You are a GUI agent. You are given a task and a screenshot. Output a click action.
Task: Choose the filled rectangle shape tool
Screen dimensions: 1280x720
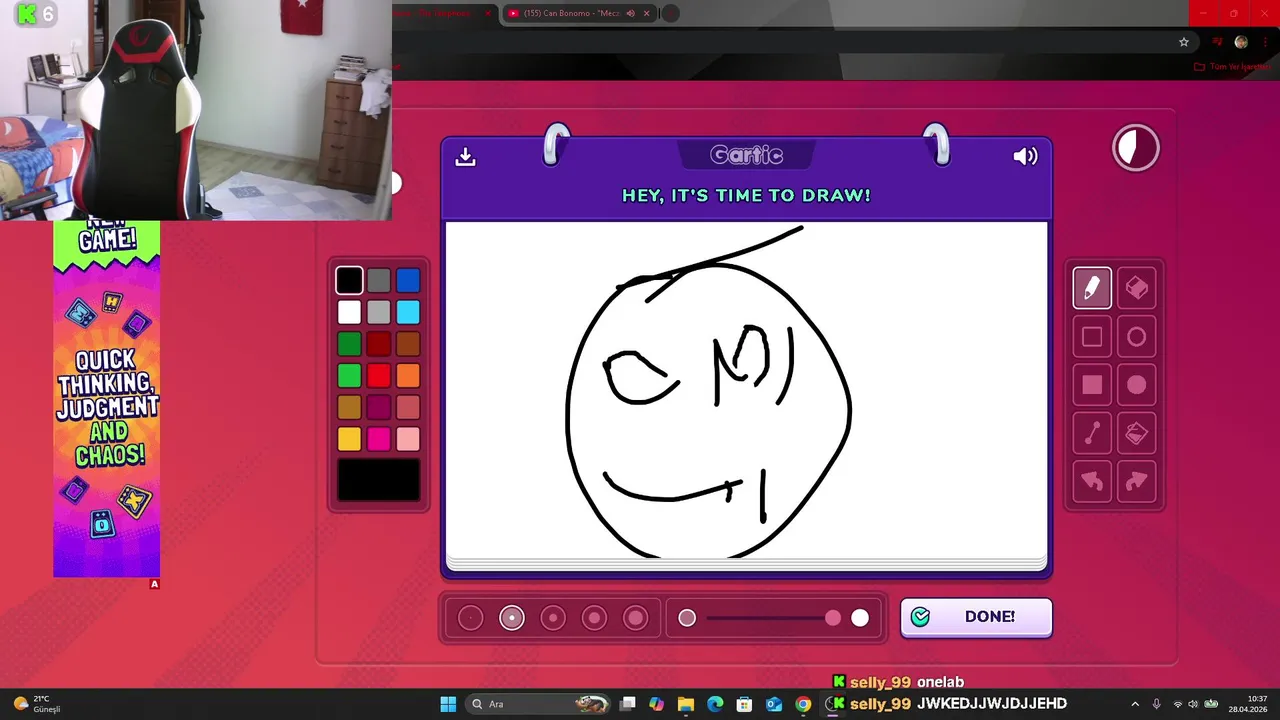[x=1092, y=385]
